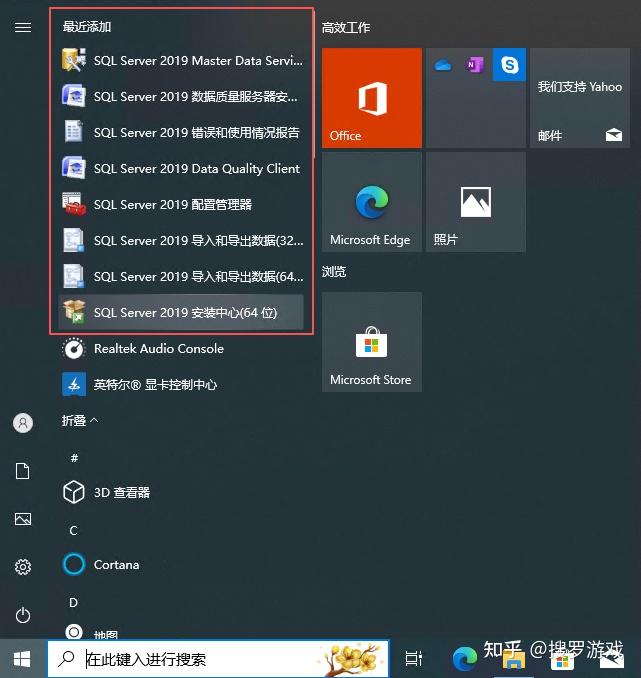The image size is (641, 678).
Task: Open OneNote from the tile folder
Action: [474, 65]
